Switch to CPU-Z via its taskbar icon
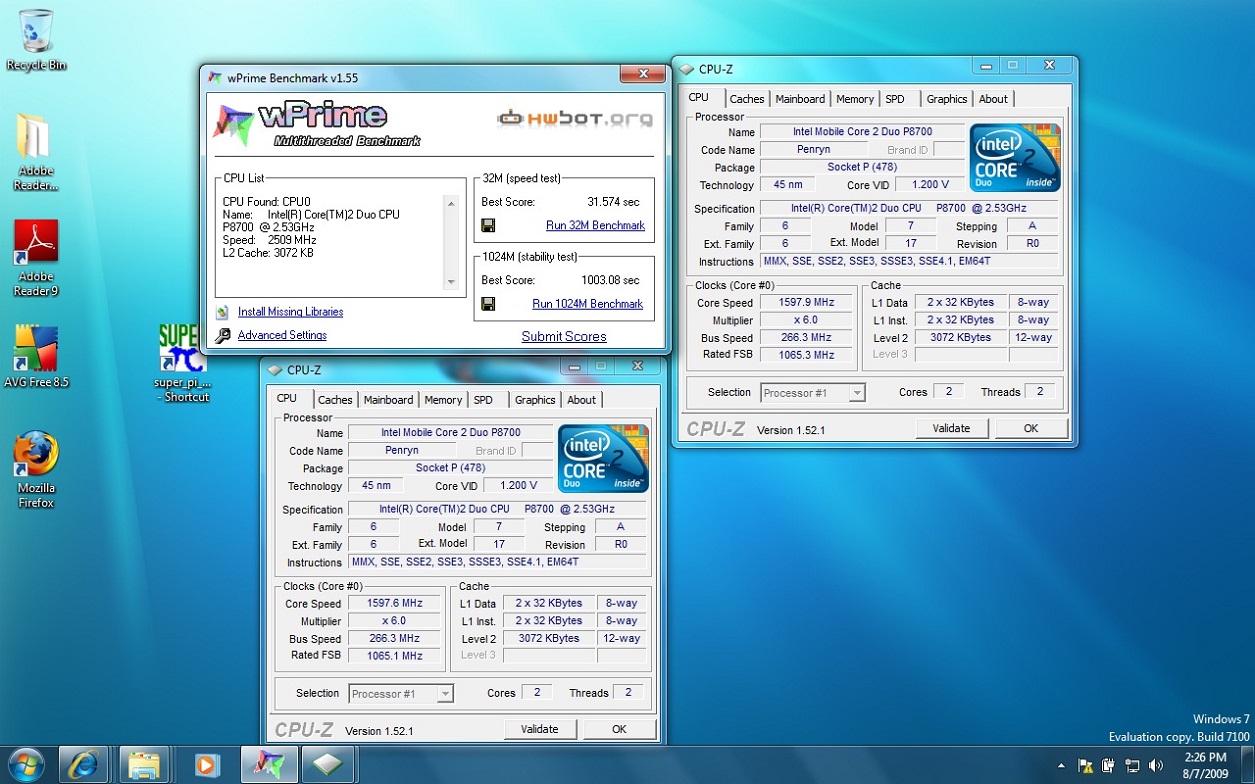 pyautogui.click(x=328, y=765)
